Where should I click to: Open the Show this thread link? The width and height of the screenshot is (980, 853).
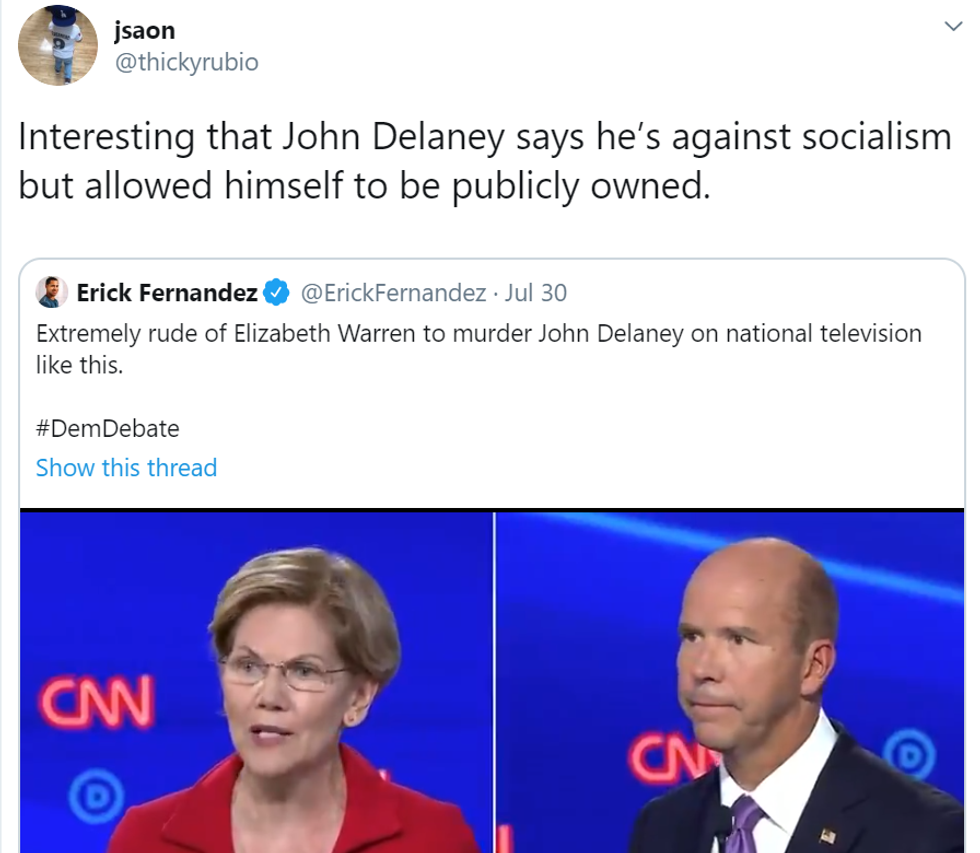coord(126,468)
